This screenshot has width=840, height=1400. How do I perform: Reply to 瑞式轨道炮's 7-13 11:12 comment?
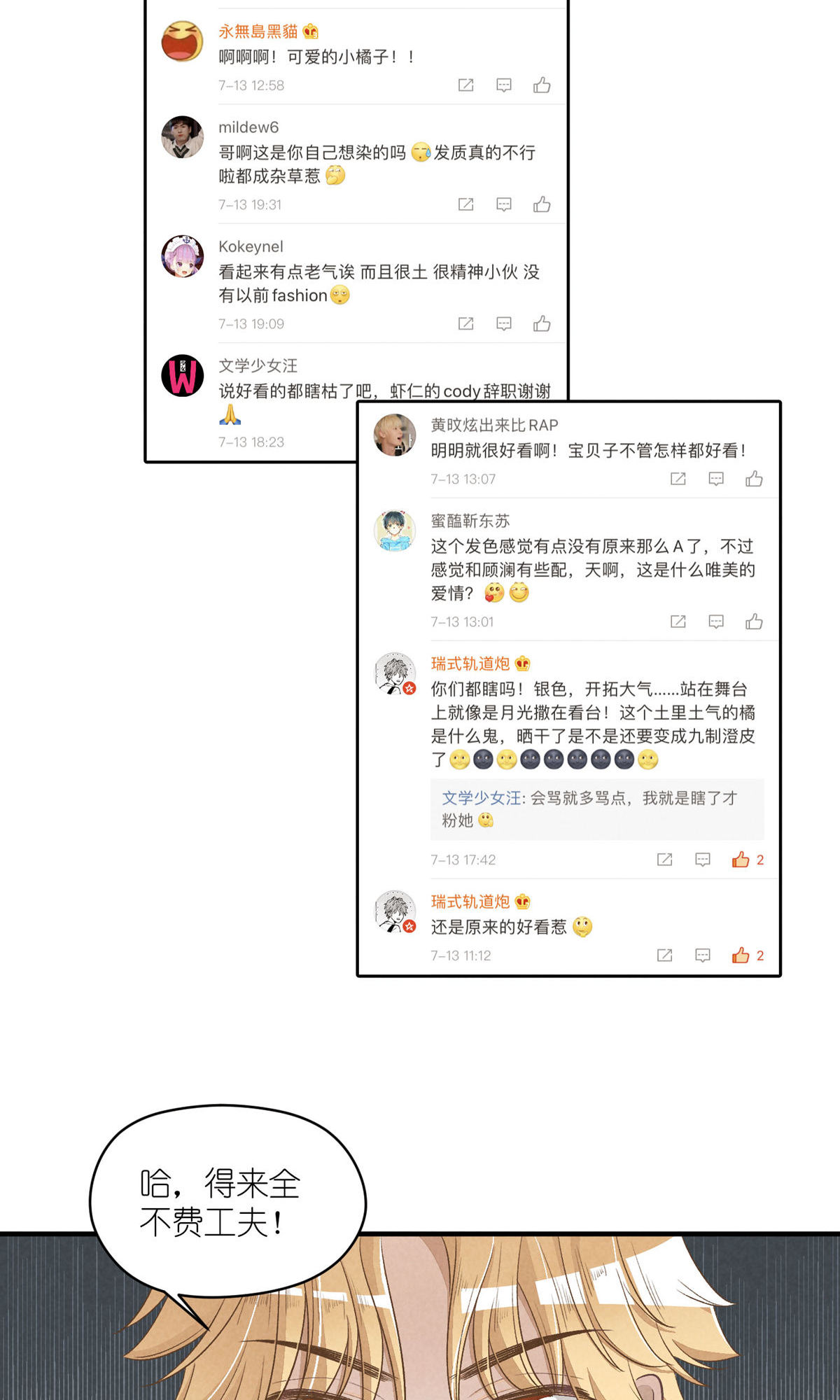tap(703, 955)
